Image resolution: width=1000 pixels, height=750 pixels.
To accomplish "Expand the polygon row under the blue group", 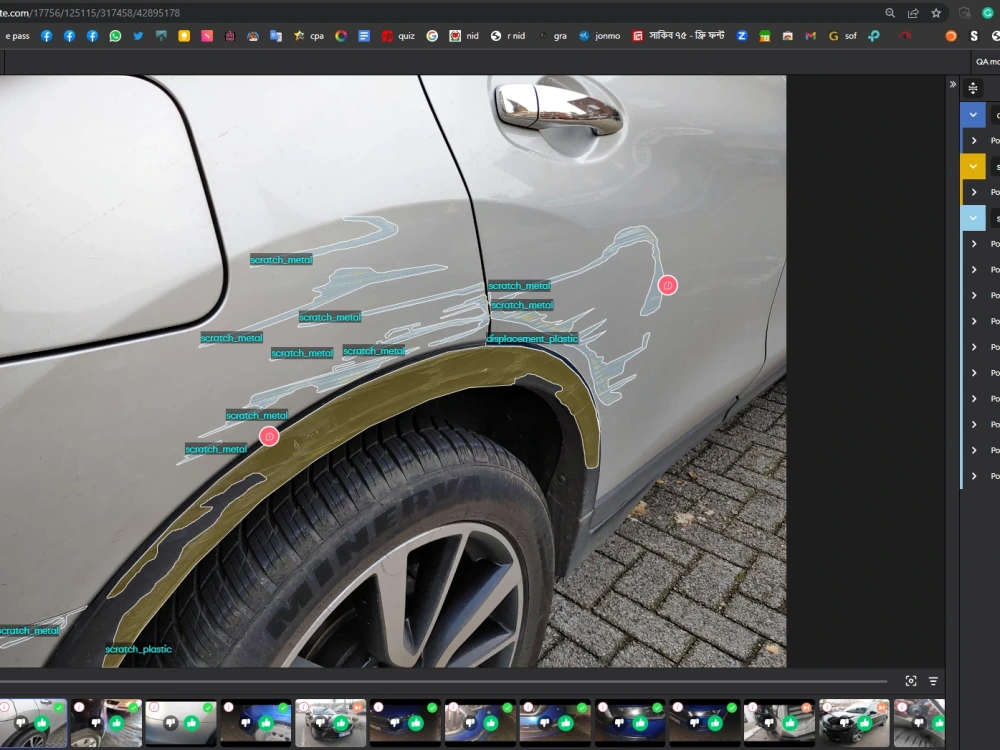I will click(974, 140).
